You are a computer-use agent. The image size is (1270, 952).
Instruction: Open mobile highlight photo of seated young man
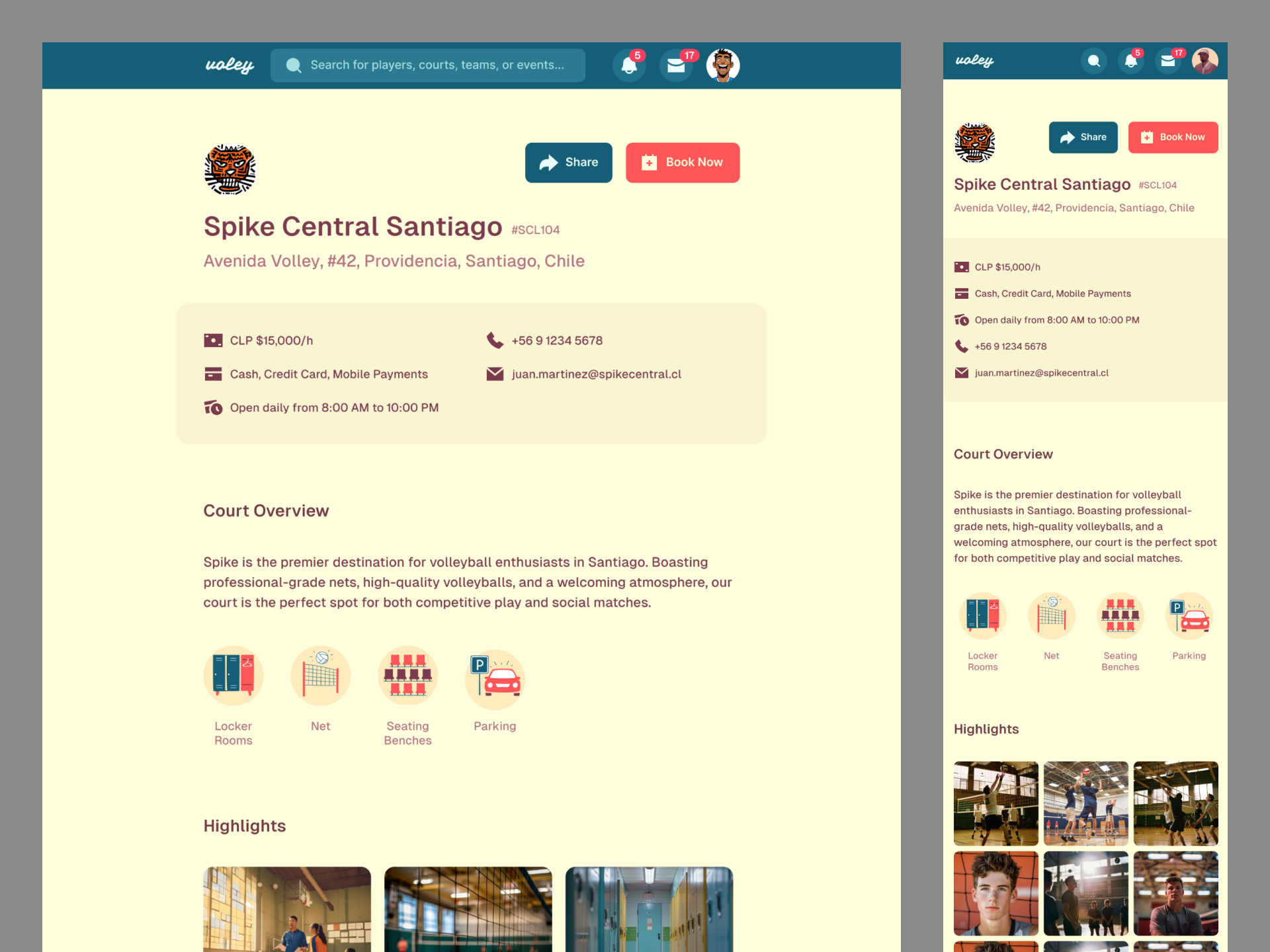click(x=1176, y=893)
